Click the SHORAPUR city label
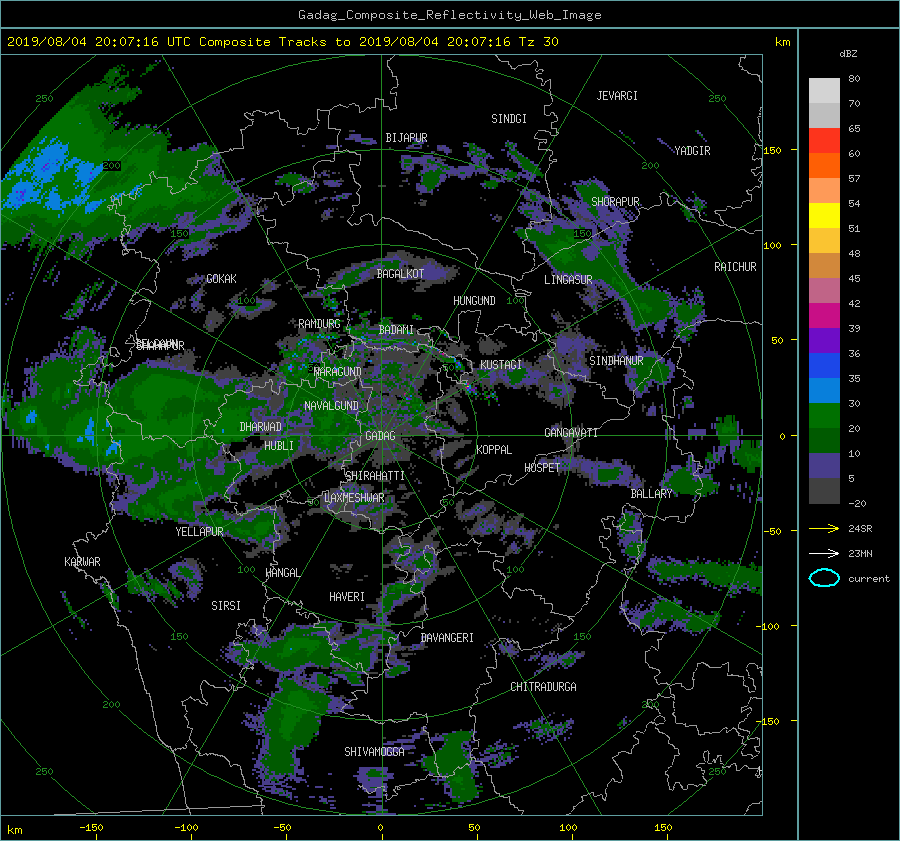Screen dimensions: 900x841 [615, 202]
